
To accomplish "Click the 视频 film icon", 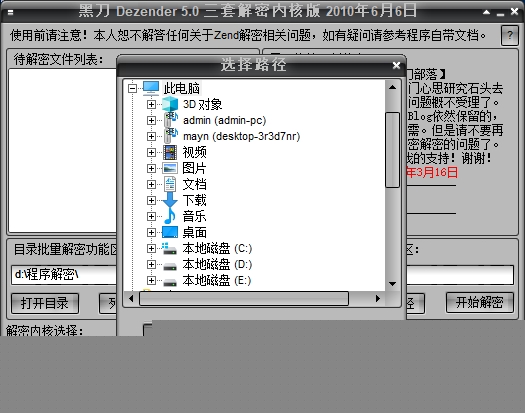I will tap(170, 152).
